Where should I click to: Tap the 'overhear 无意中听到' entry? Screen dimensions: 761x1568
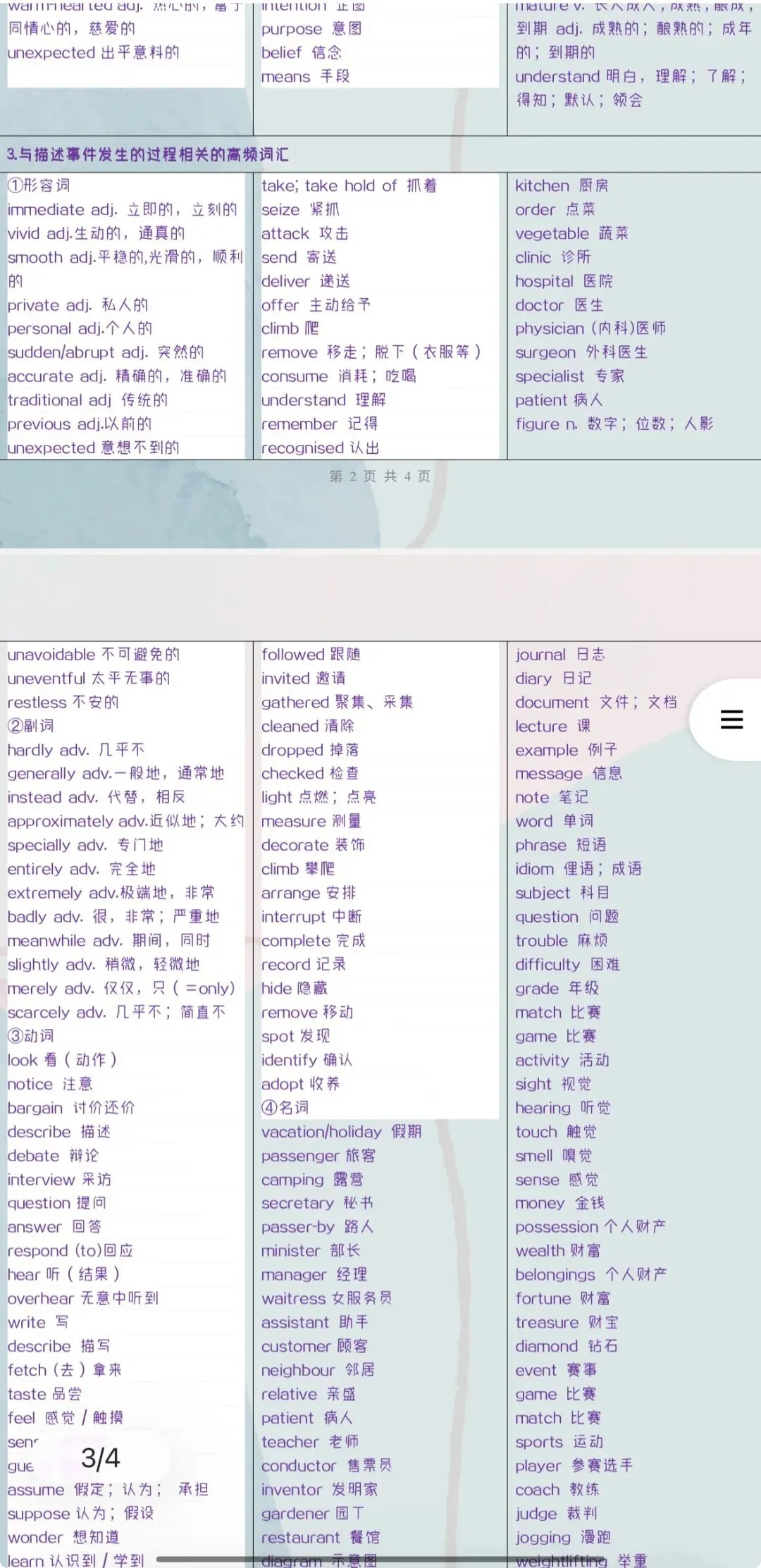click(x=83, y=1299)
